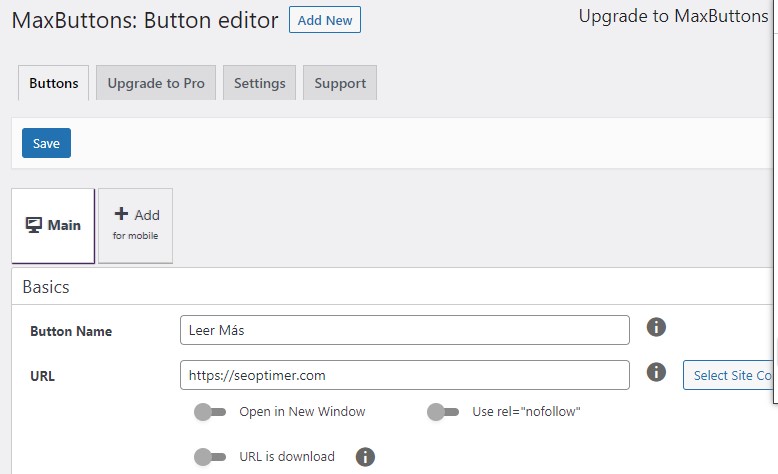
Task: Enable the Open in New Window toggle
Action: tap(210, 412)
